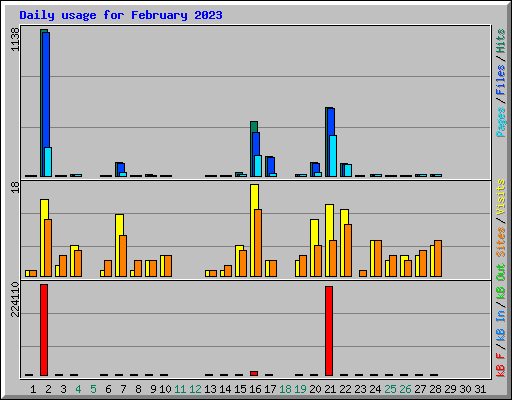The image size is (512, 400).
Task: Click the Files legend label
Action: (x=501, y=80)
